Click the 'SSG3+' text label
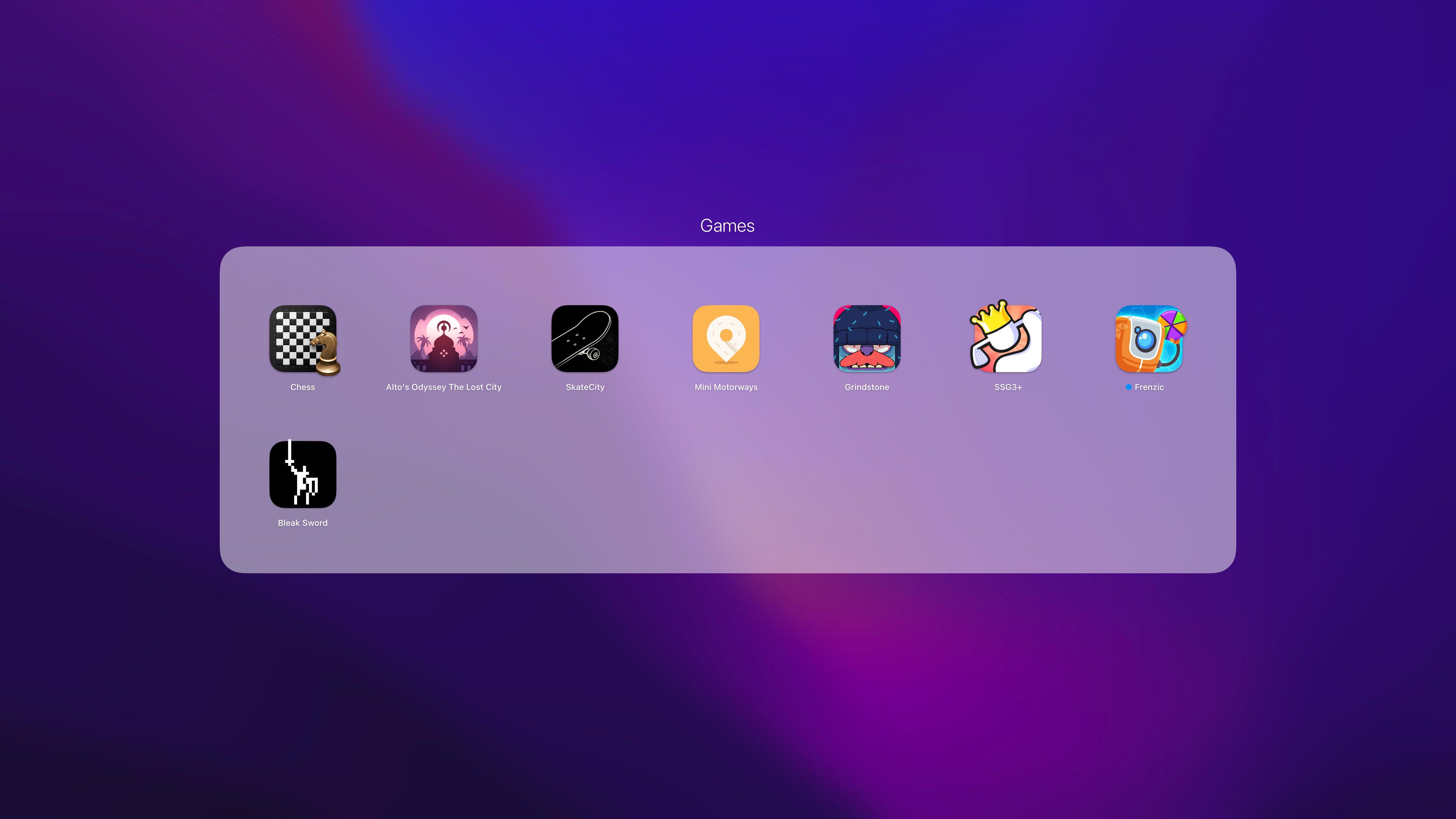 (x=1008, y=387)
